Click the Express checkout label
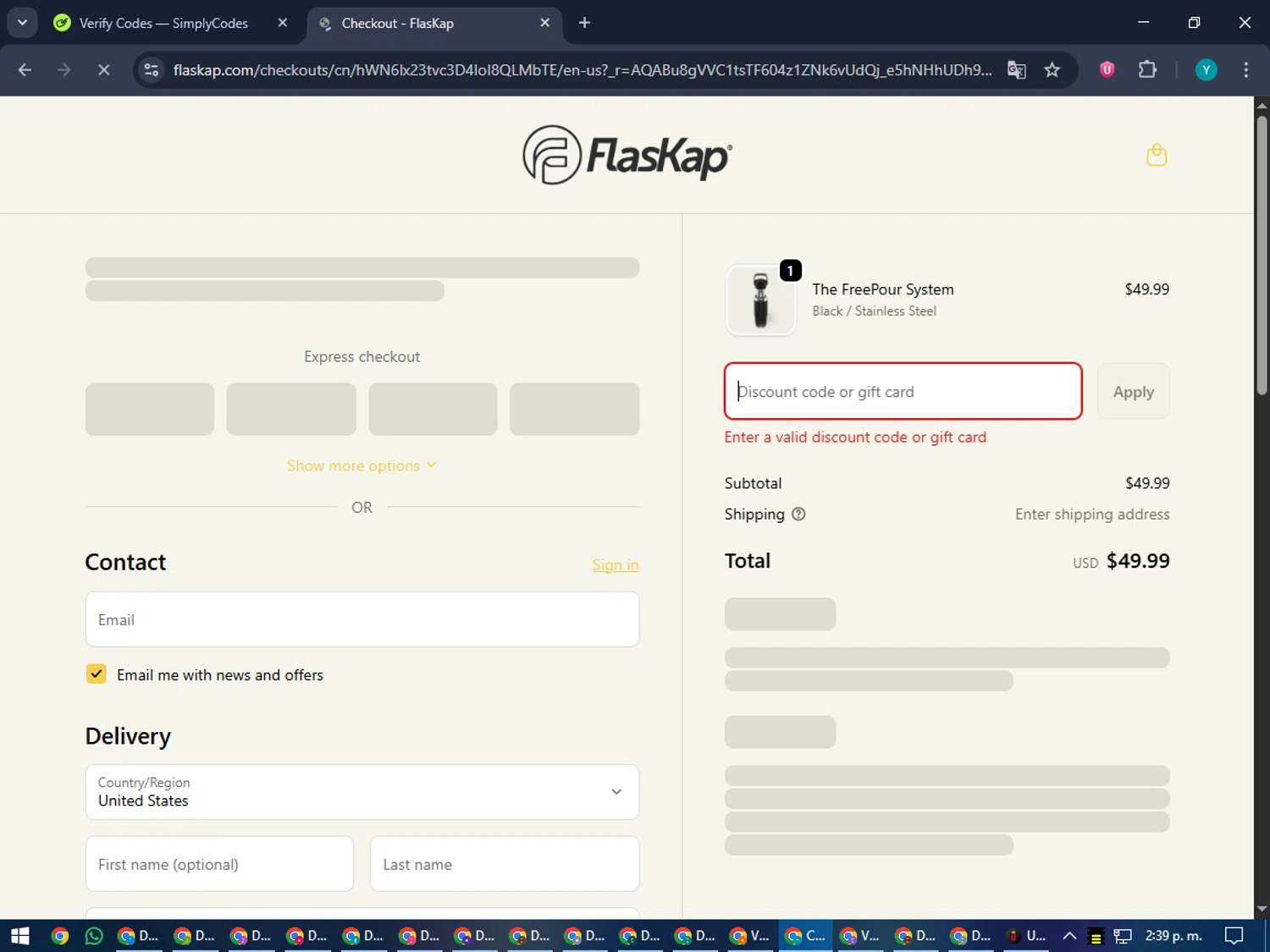Image resolution: width=1270 pixels, height=952 pixels. point(362,357)
